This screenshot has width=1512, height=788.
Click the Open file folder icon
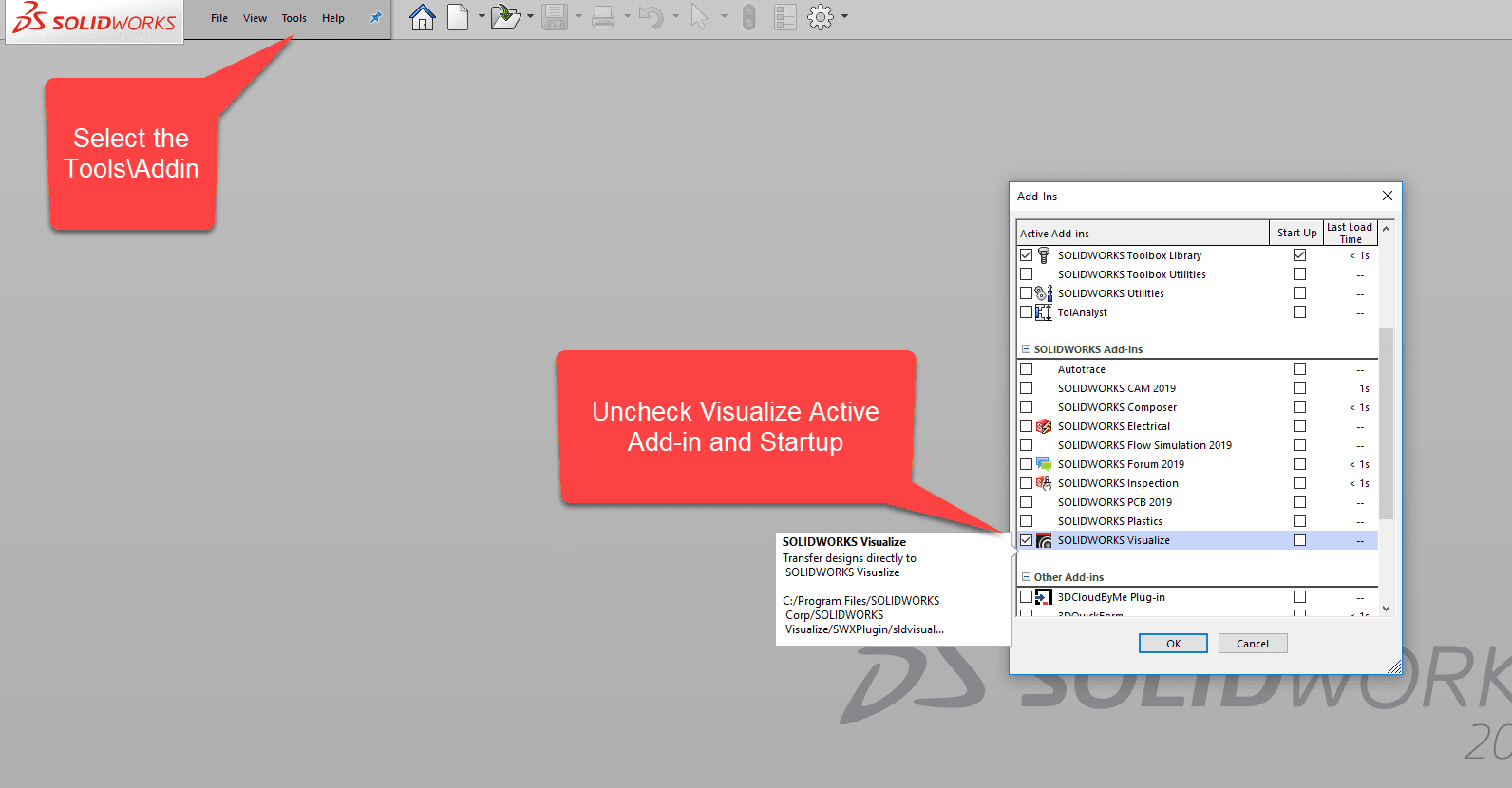(504, 17)
